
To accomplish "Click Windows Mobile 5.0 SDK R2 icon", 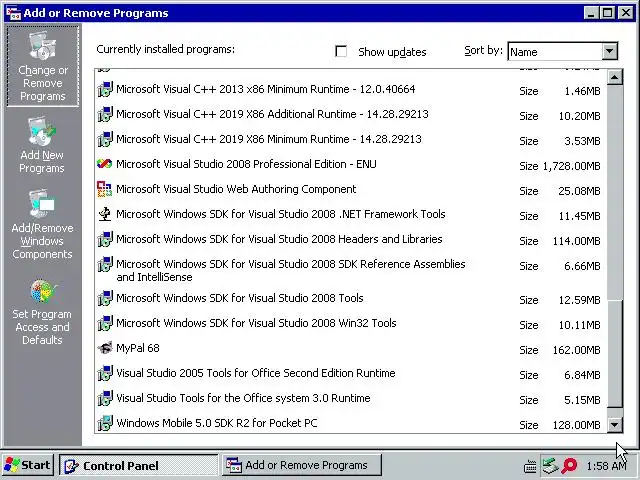I will coord(105,423).
